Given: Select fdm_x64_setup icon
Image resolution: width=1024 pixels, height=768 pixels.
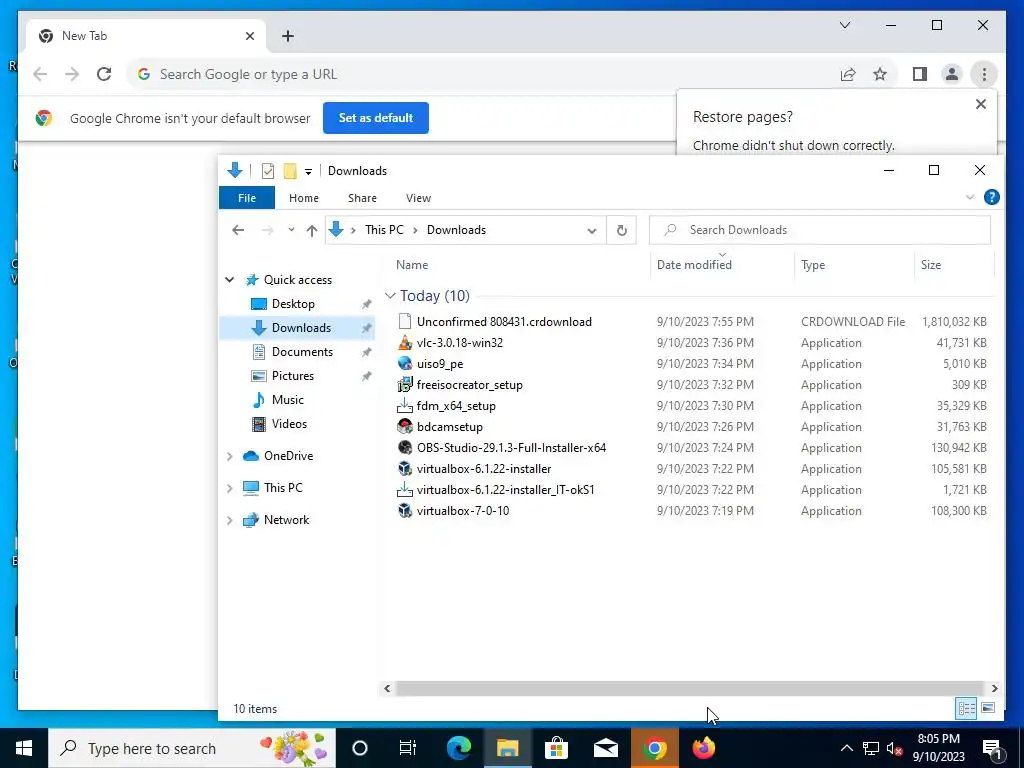Looking at the screenshot, I should coord(405,406).
